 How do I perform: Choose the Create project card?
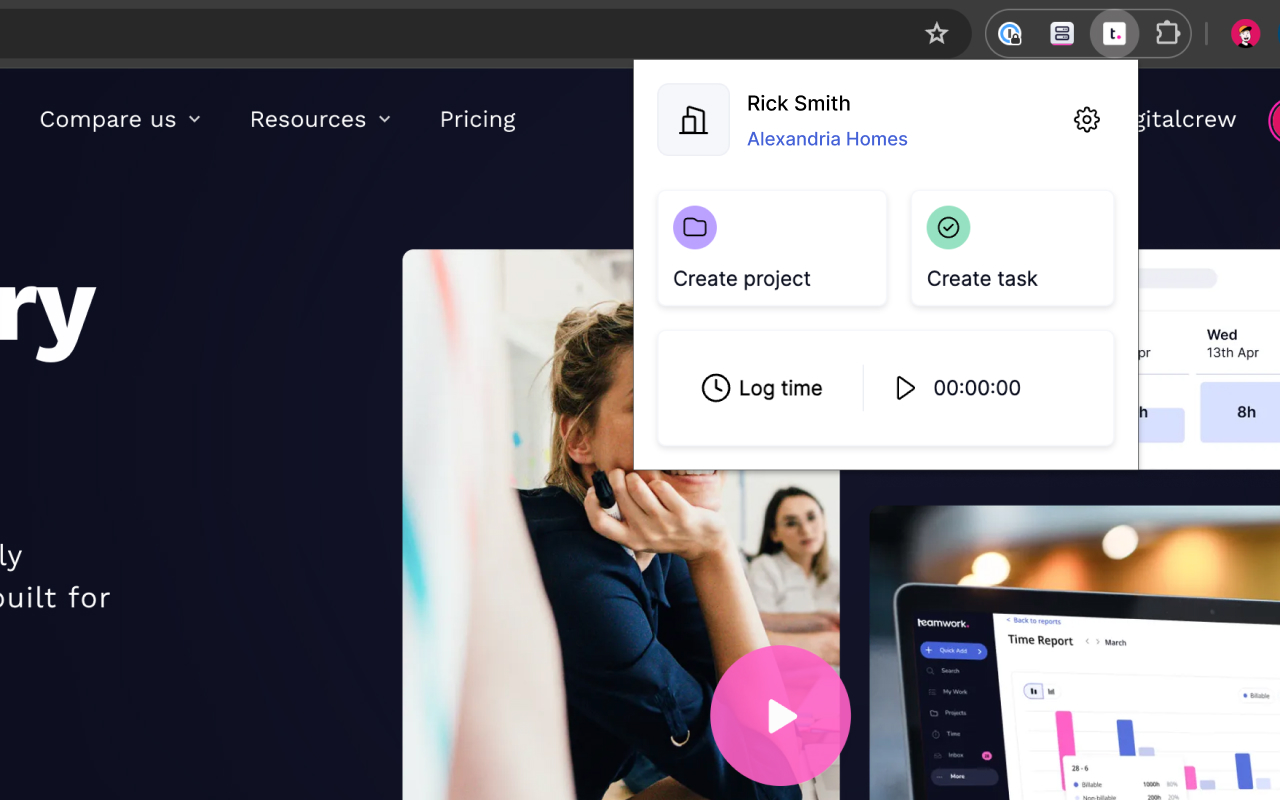772,248
